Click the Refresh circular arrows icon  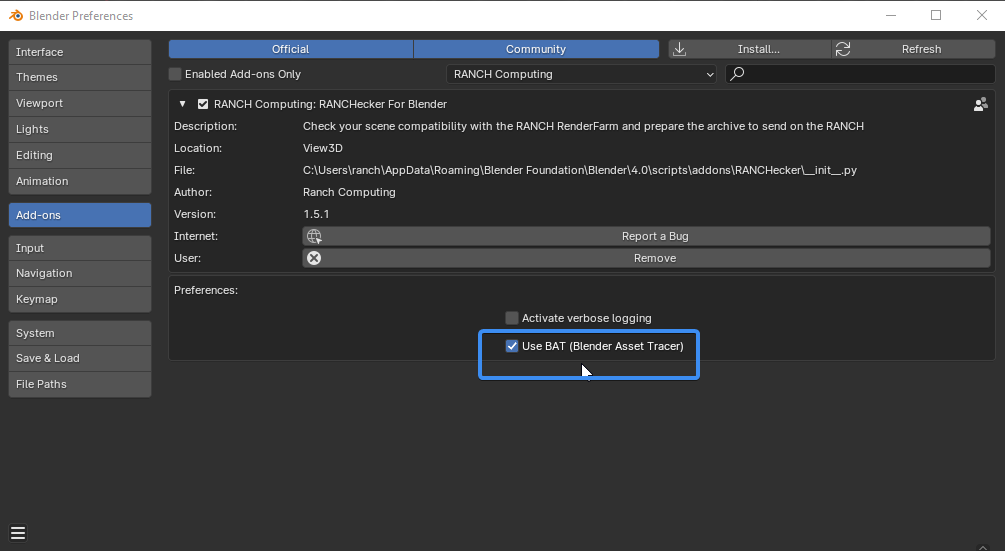point(843,49)
